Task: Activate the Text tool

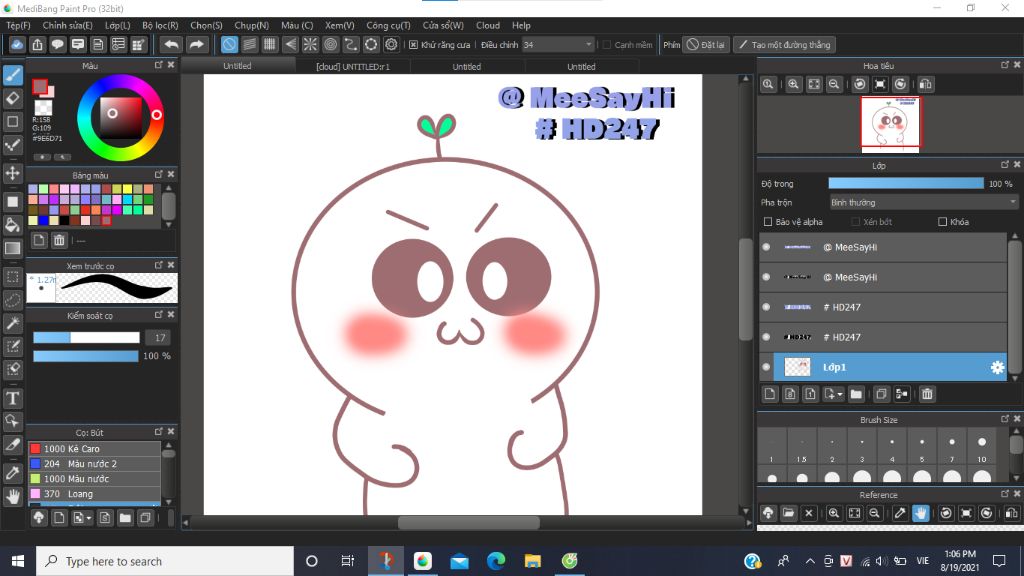Action: 12,398
